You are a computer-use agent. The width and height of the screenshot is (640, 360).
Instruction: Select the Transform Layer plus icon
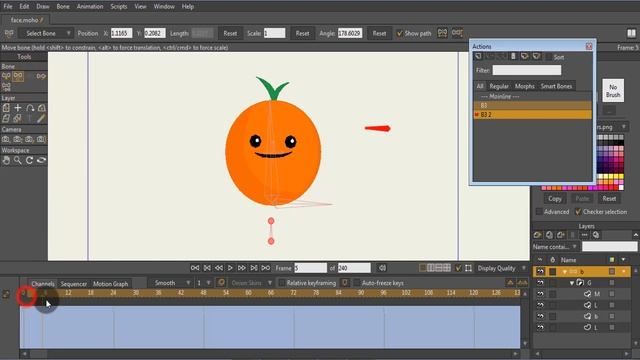pos(18,108)
